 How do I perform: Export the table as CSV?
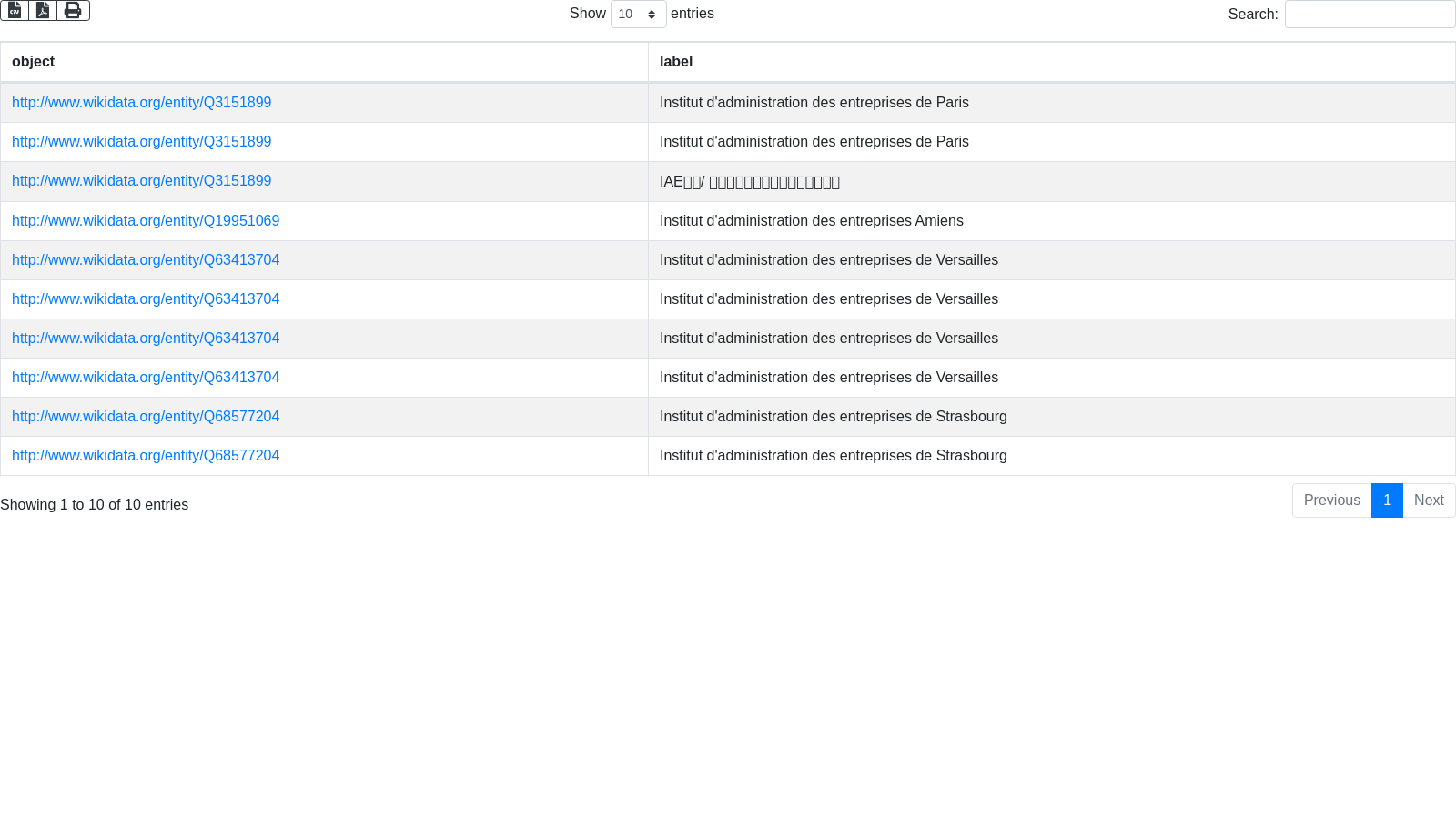[x=15, y=10]
